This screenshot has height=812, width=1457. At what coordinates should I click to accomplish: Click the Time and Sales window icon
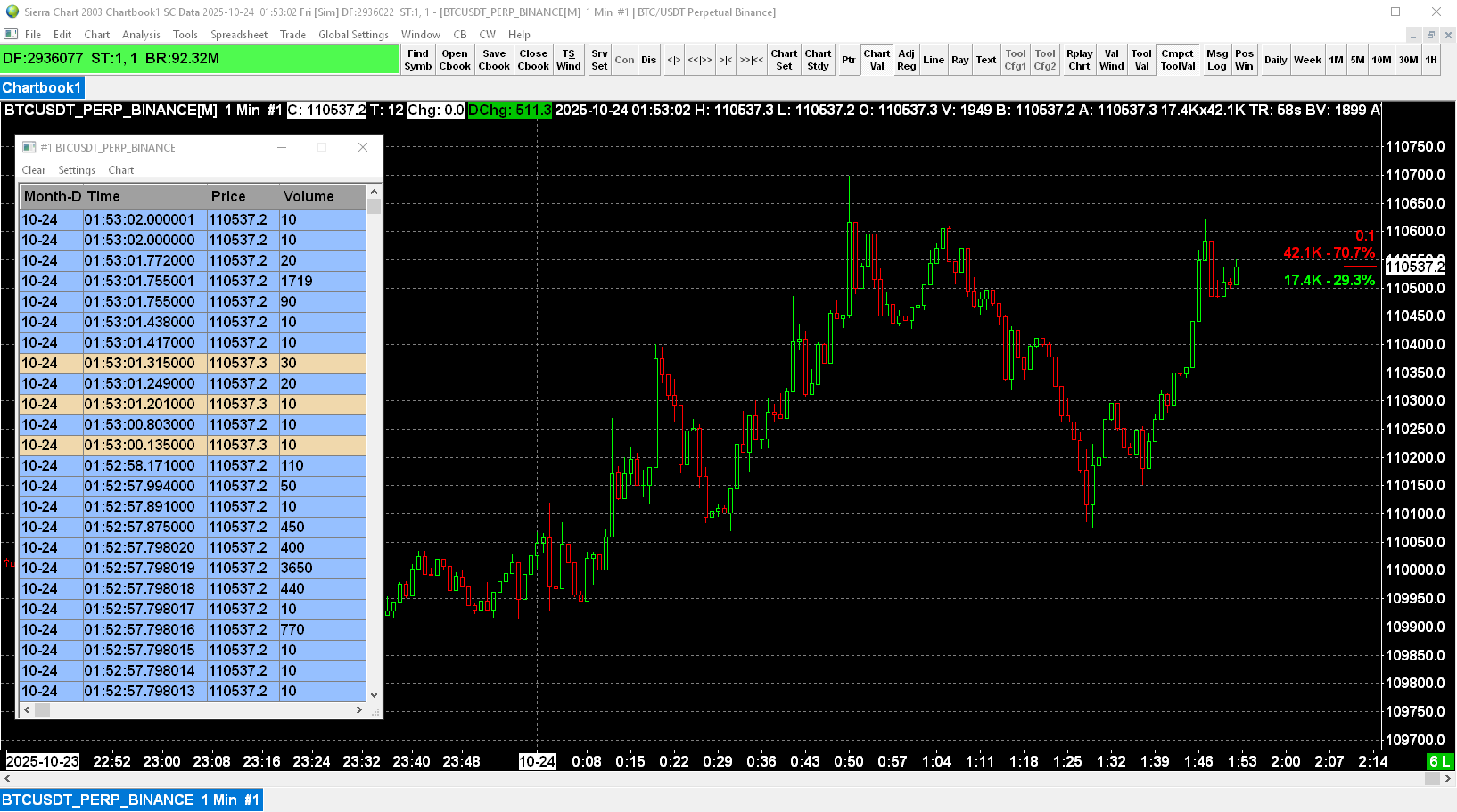[29, 147]
